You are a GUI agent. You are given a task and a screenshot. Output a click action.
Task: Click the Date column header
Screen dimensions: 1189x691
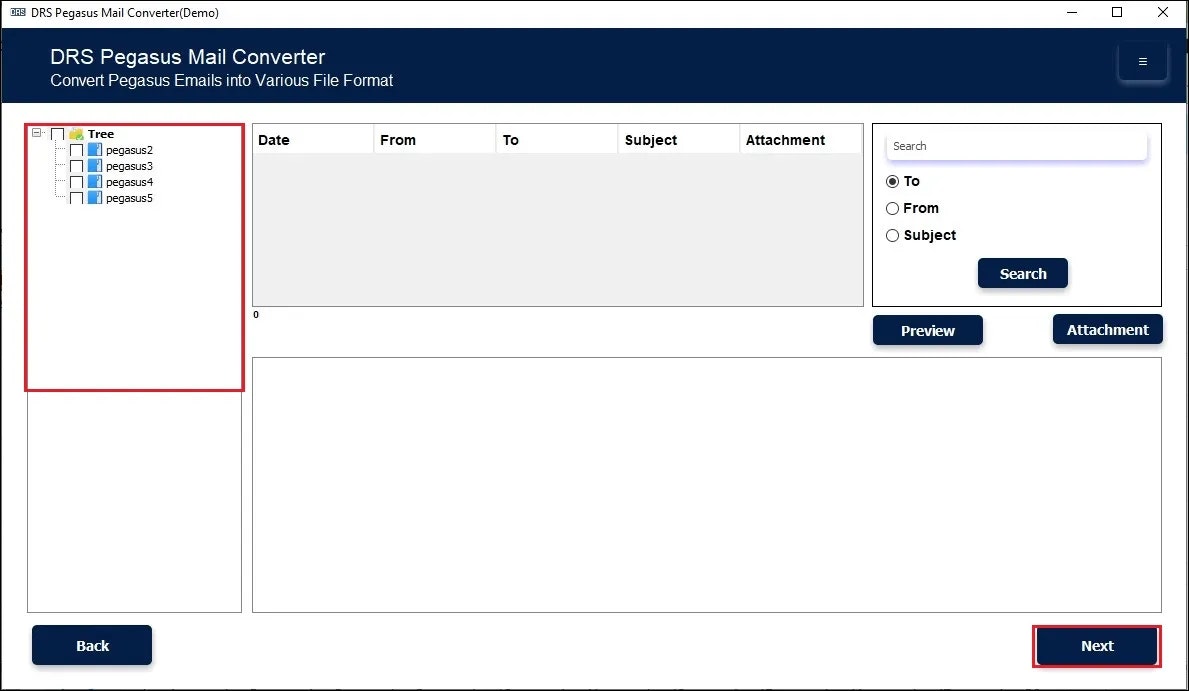pyautogui.click(x=313, y=140)
